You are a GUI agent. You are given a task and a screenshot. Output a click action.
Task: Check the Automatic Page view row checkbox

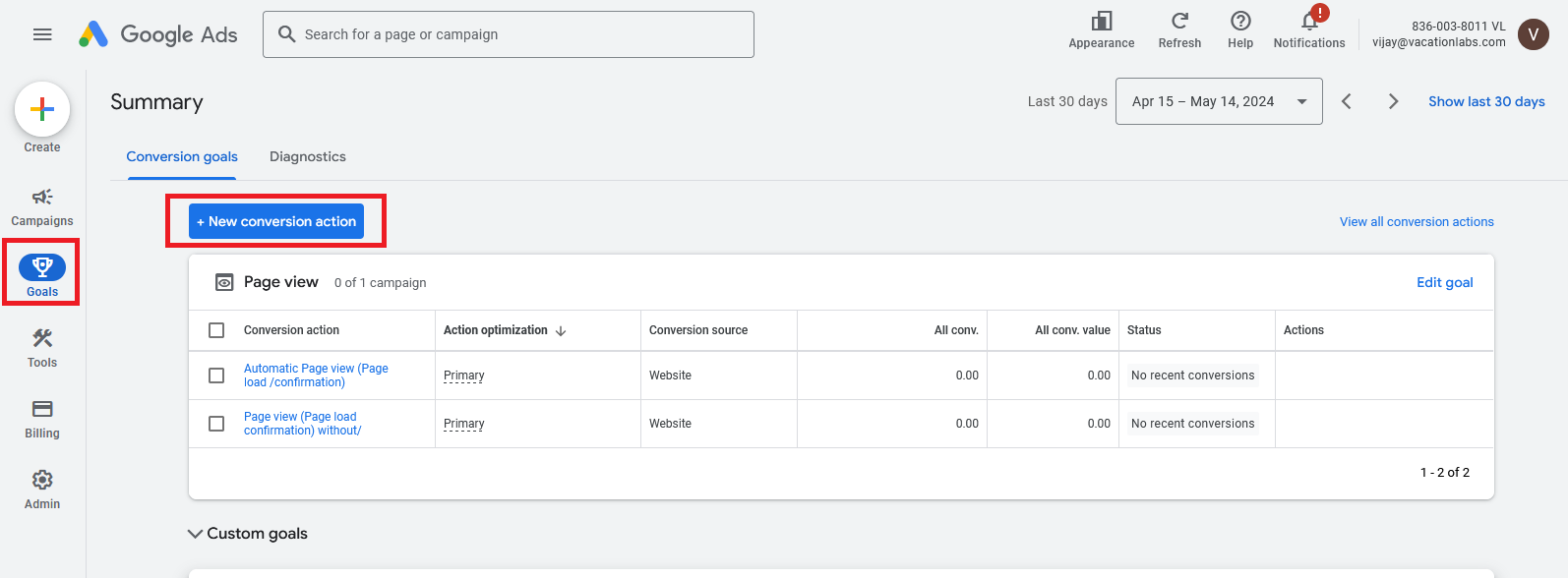(x=216, y=376)
